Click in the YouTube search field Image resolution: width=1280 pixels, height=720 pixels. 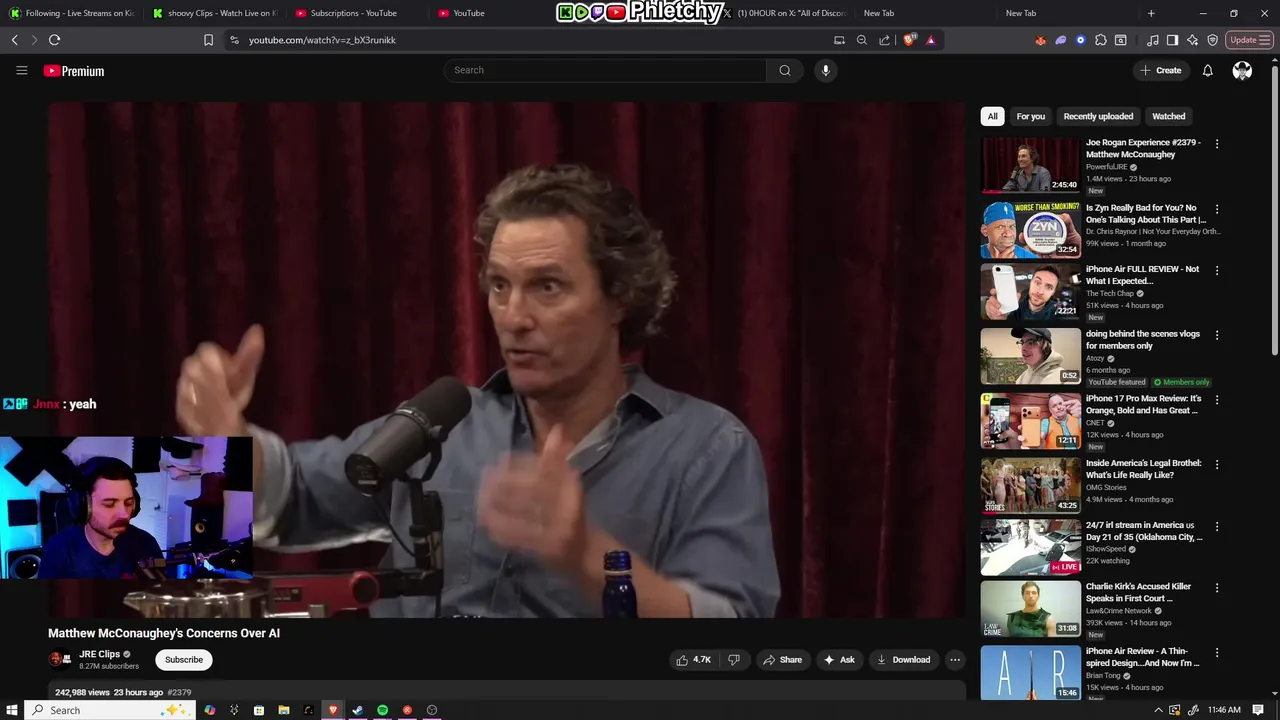[605, 70]
